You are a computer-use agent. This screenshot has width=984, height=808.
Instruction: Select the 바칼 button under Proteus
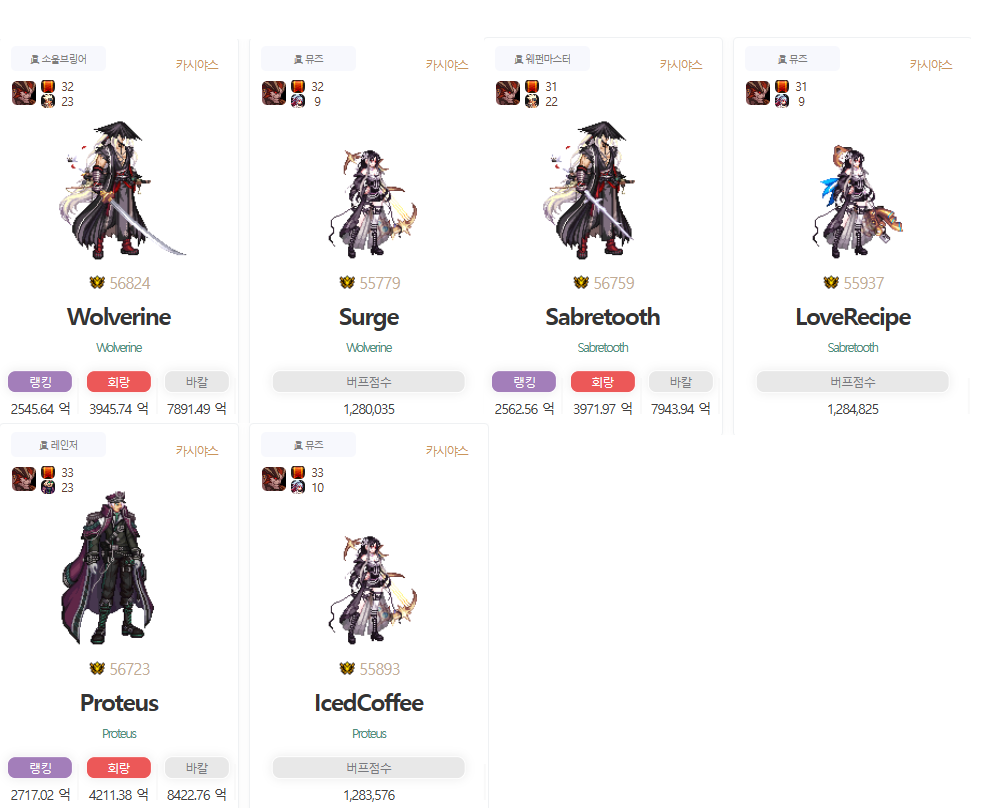point(197,768)
